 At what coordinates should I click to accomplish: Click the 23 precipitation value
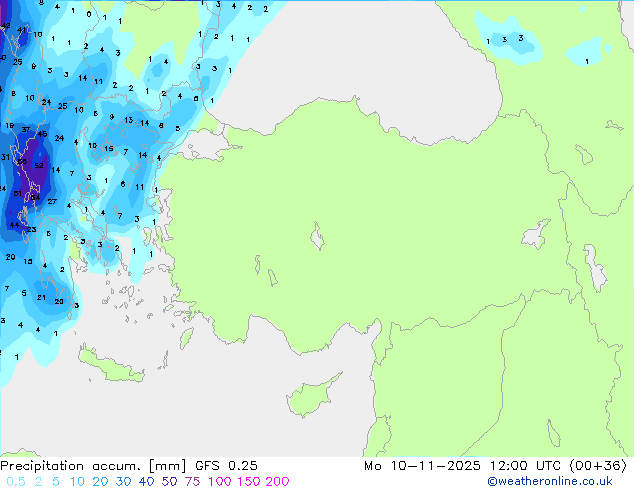(x=32, y=229)
